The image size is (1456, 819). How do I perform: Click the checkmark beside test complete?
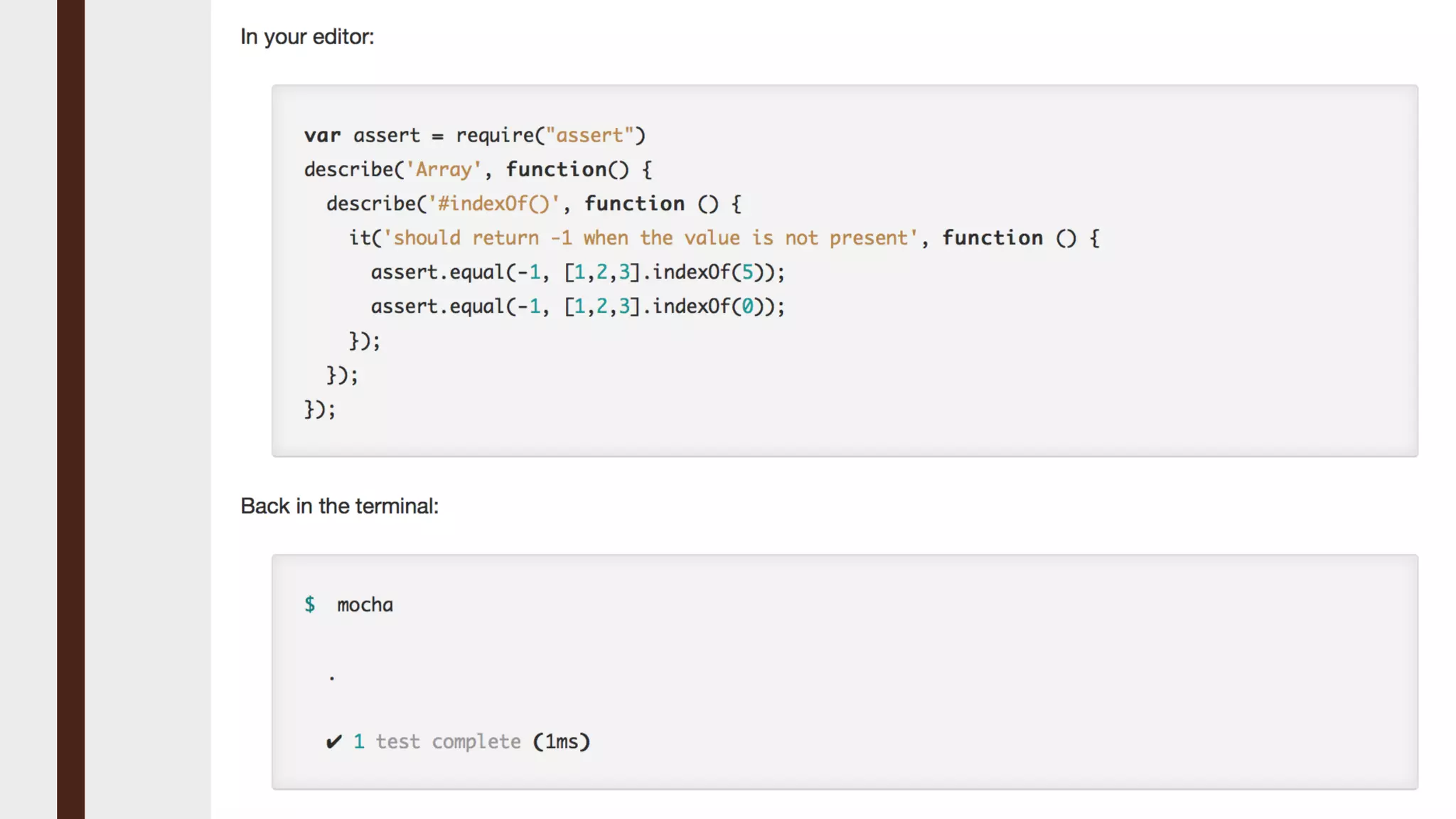click(333, 742)
